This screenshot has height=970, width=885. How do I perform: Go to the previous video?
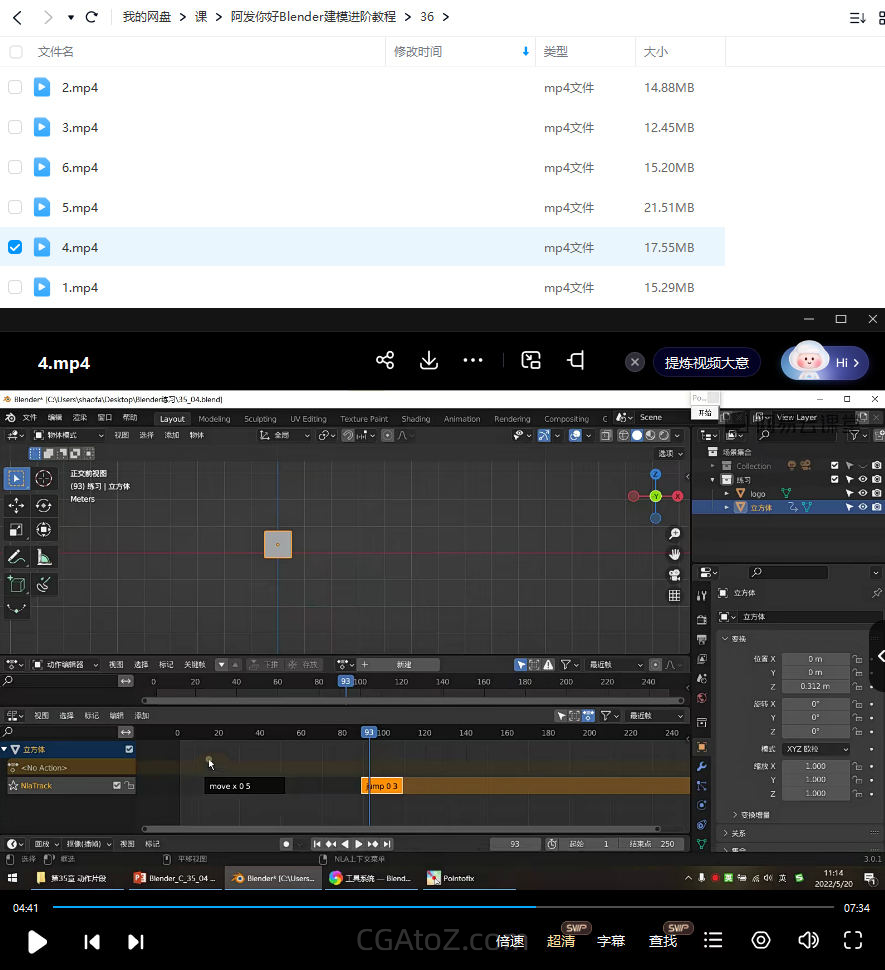point(92,941)
